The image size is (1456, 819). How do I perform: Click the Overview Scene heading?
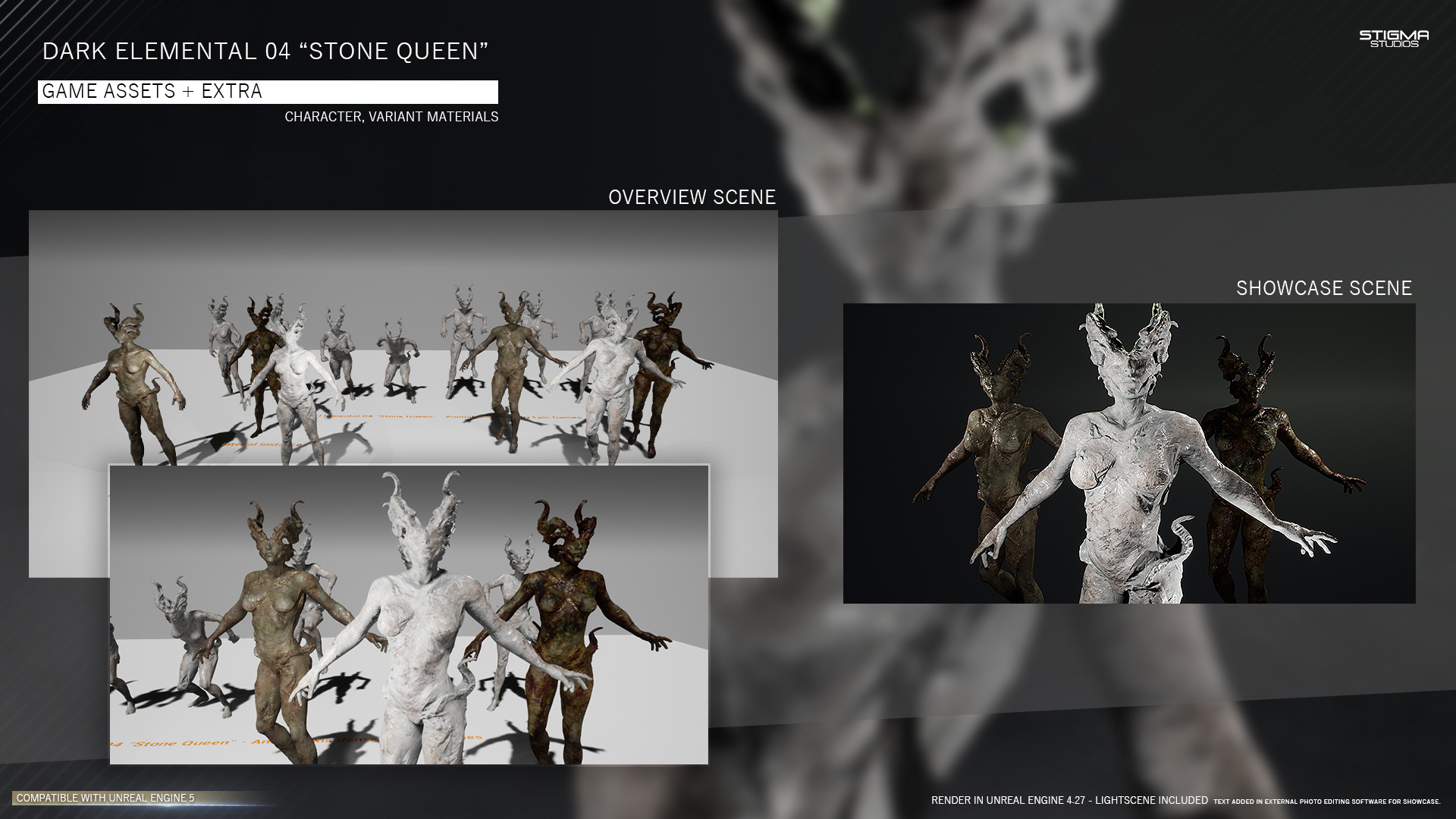tap(692, 197)
